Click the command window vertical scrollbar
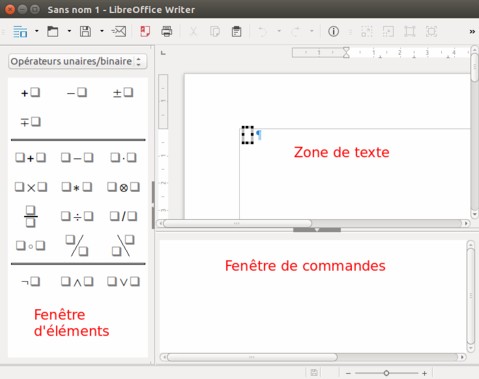479x379 pixels. point(471,296)
